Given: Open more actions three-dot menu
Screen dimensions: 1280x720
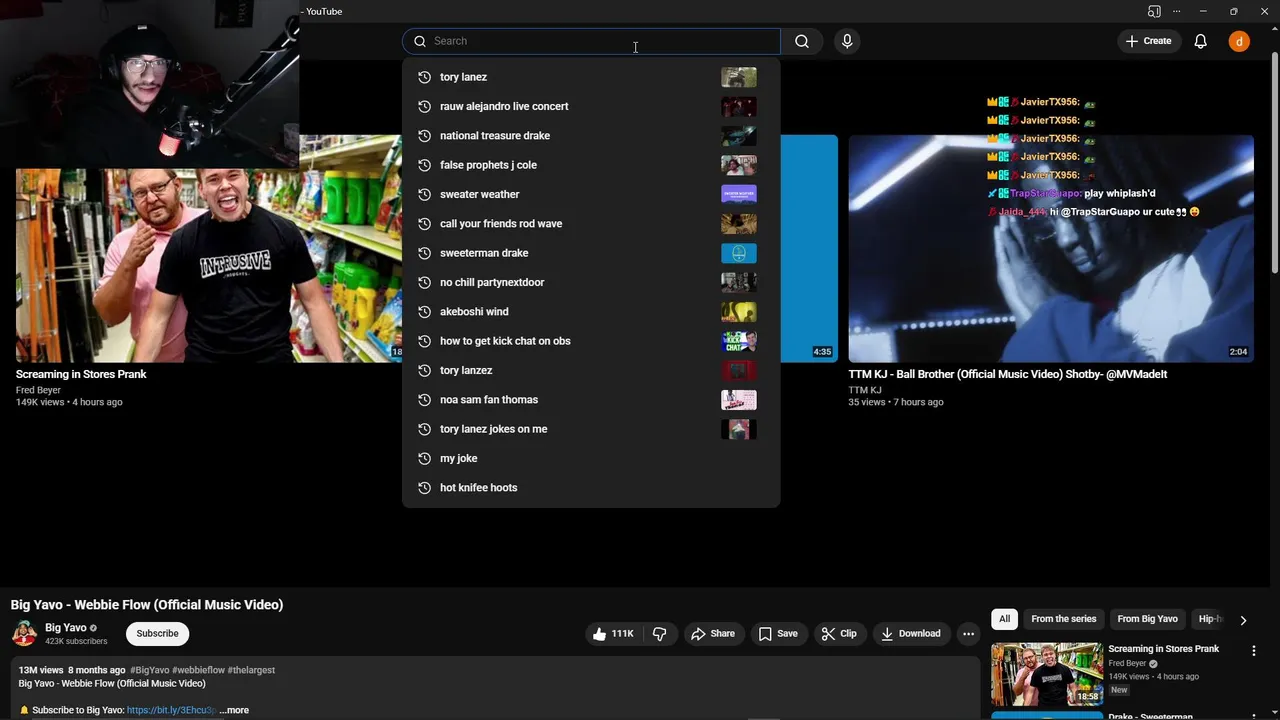Looking at the screenshot, I should [x=968, y=634].
